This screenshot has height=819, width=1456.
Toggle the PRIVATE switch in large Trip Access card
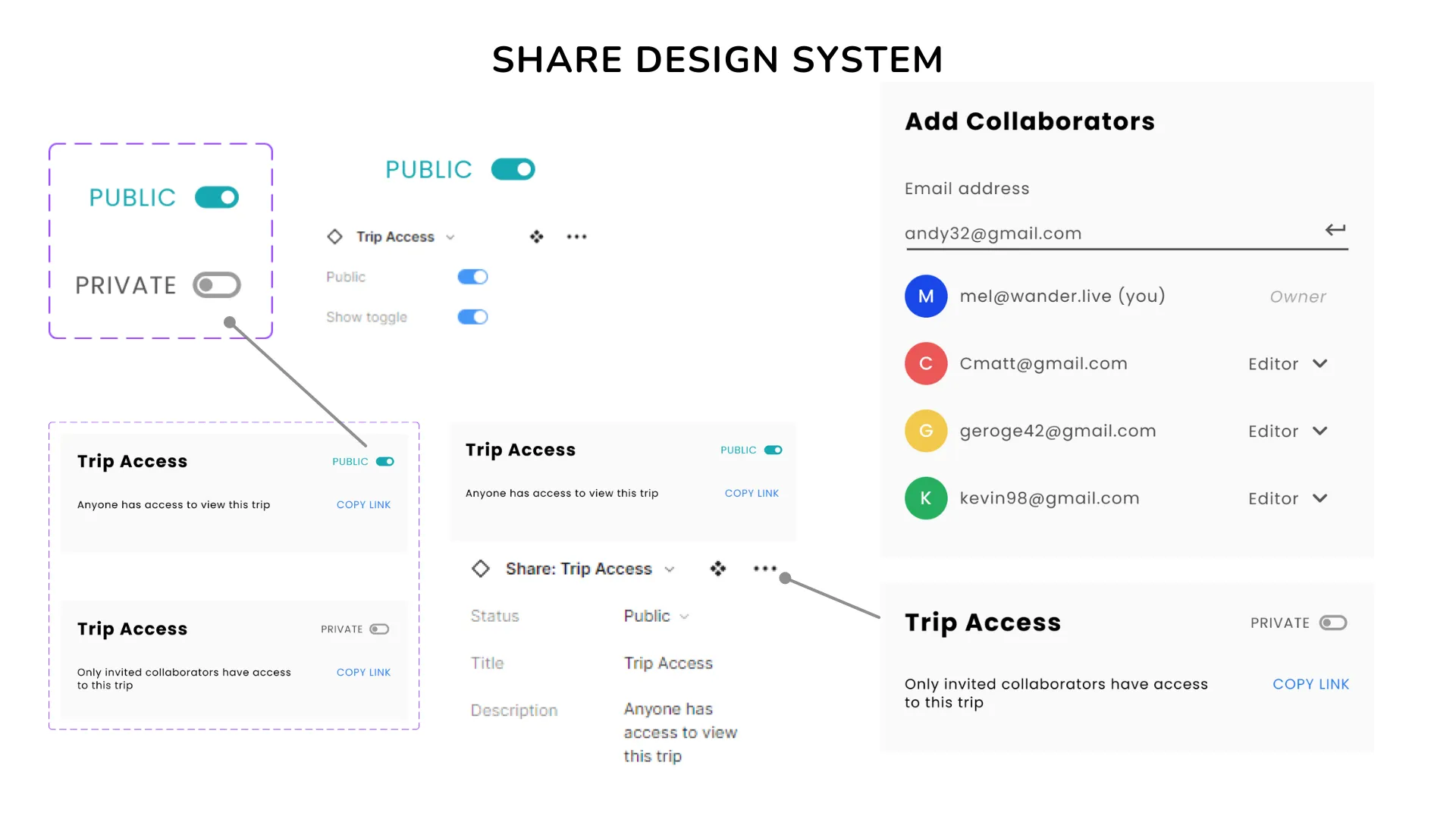[1333, 623]
